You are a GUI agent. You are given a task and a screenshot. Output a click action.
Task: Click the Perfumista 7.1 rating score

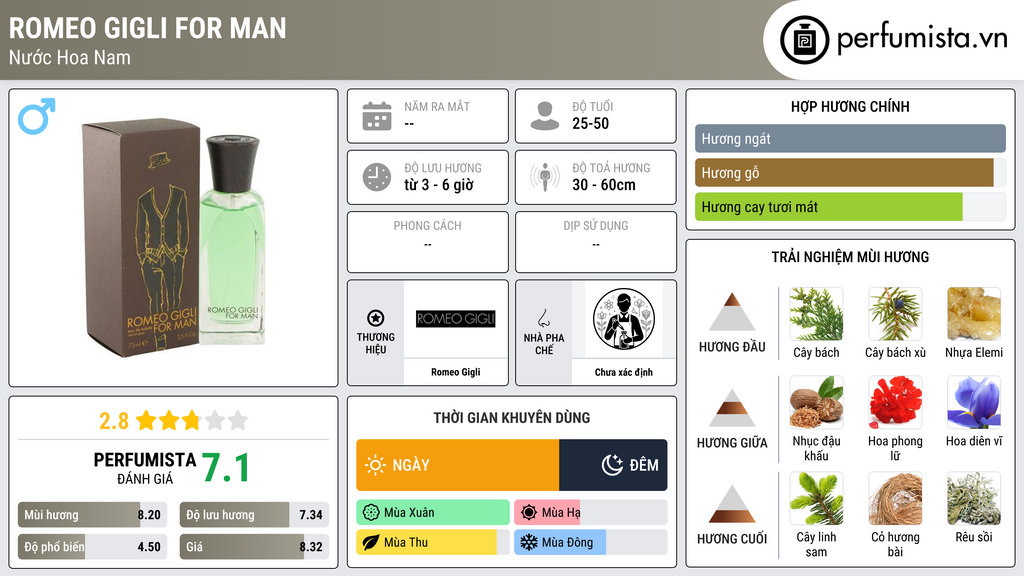pos(225,468)
